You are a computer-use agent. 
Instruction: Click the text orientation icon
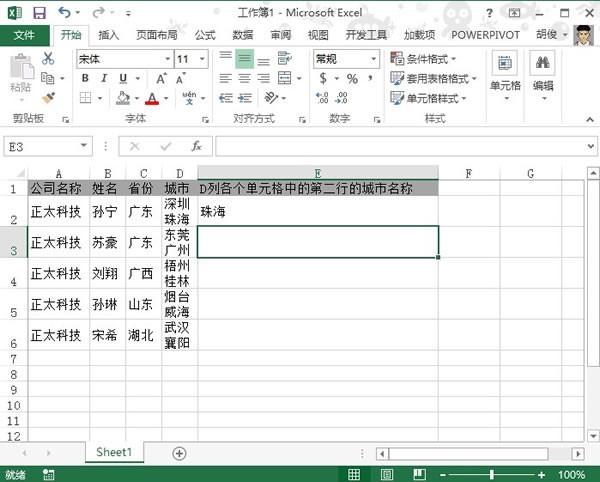[x=271, y=98]
